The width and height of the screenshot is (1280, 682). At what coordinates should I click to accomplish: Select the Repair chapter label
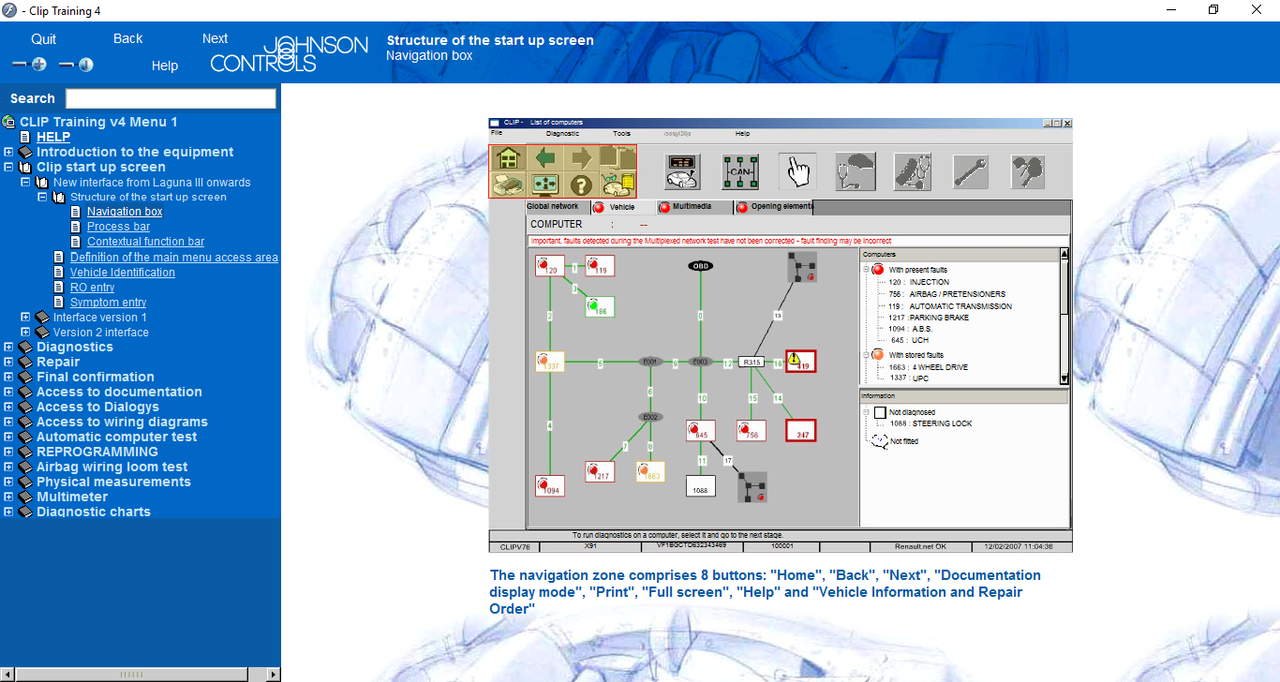(58, 362)
